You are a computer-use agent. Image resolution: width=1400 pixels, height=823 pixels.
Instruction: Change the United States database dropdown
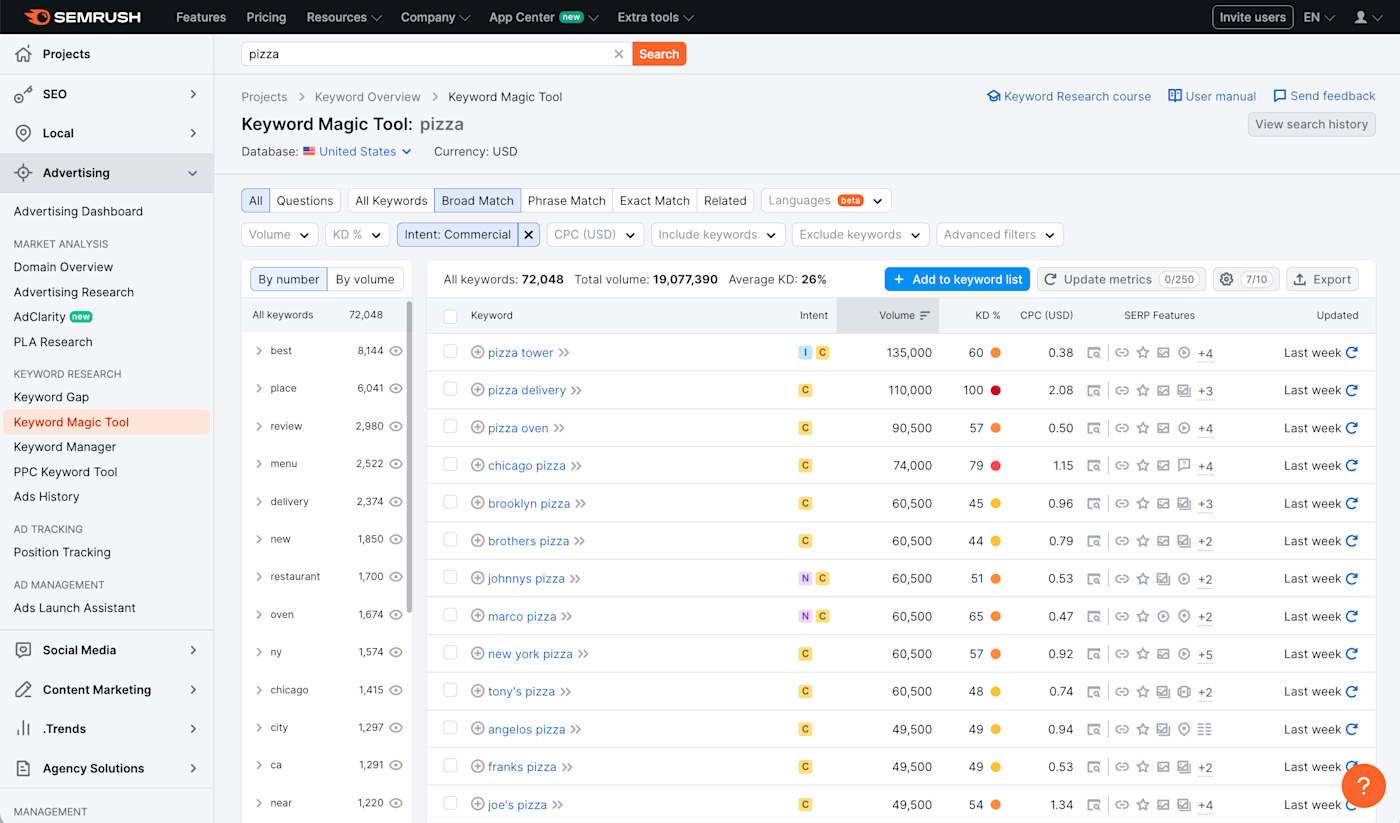tap(357, 152)
